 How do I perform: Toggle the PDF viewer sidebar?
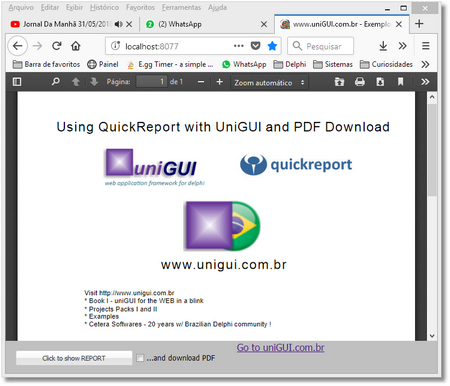(x=17, y=82)
